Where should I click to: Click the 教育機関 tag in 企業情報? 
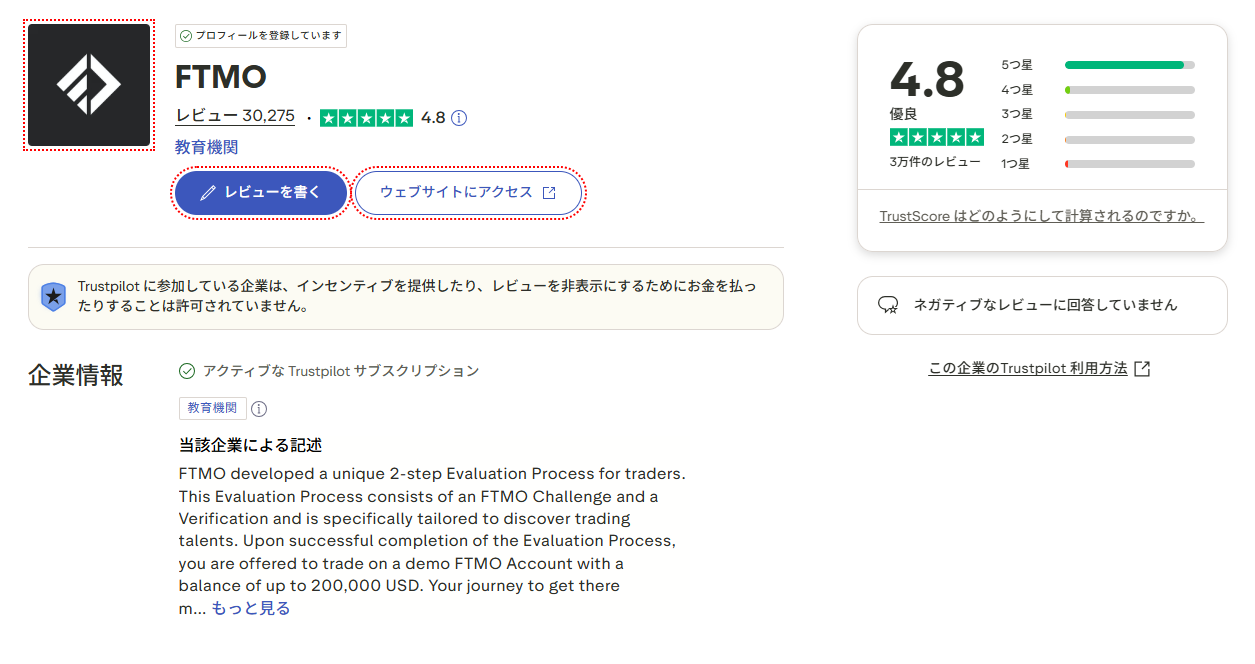pyautogui.click(x=213, y=408)
